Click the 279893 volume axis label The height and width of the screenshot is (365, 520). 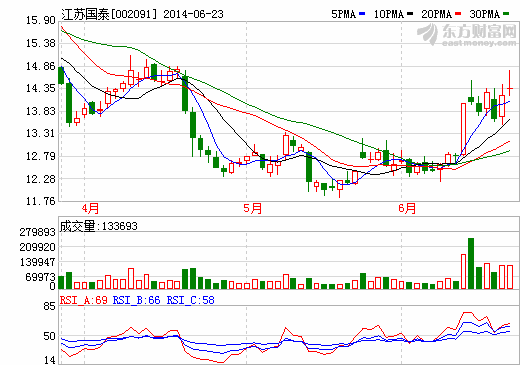click(x=38, y=232)
